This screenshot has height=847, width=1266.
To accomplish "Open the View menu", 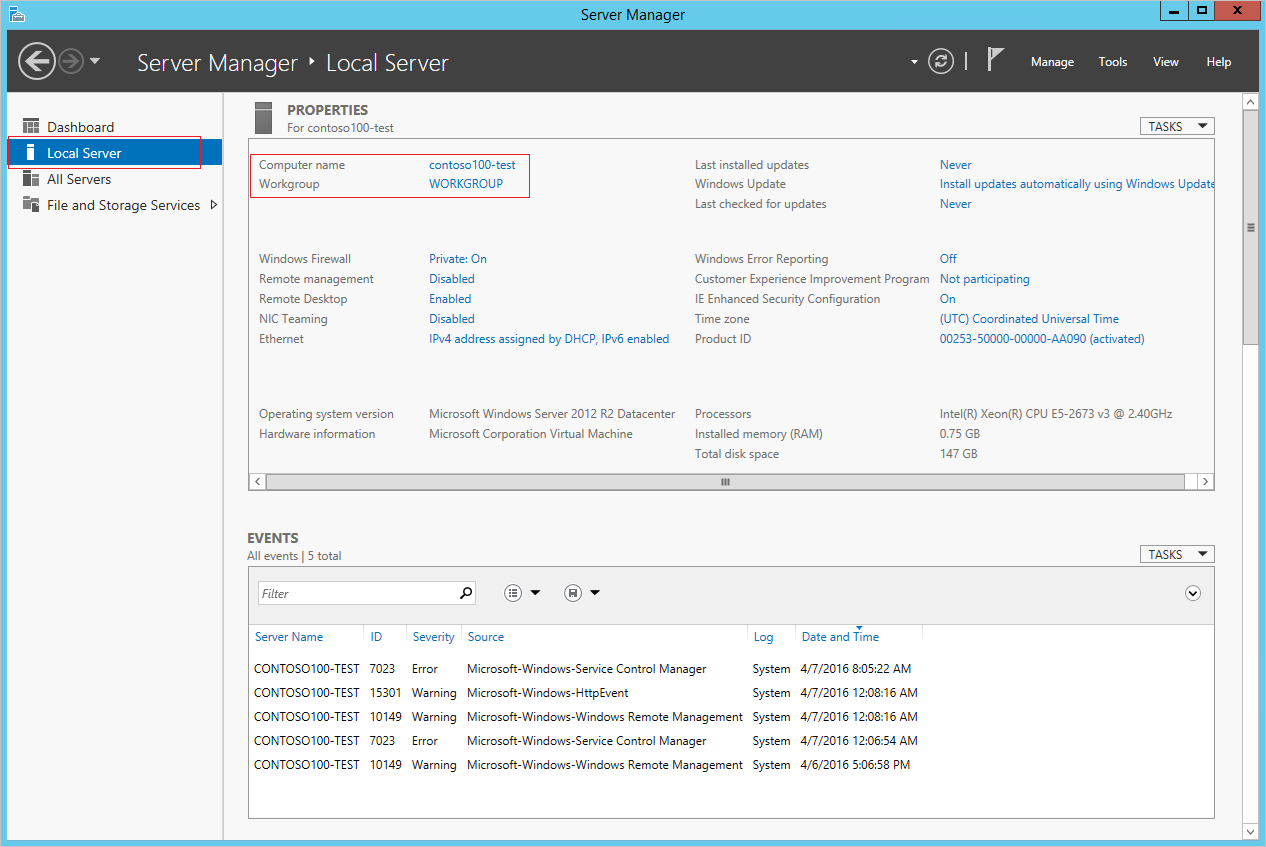I will pyautogui.click(x=1166, y=62).
